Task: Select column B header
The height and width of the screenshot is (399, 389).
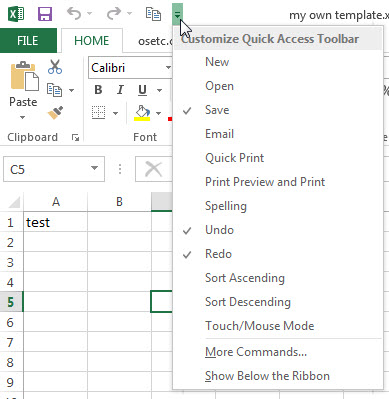Action: (x=119, y=202)
